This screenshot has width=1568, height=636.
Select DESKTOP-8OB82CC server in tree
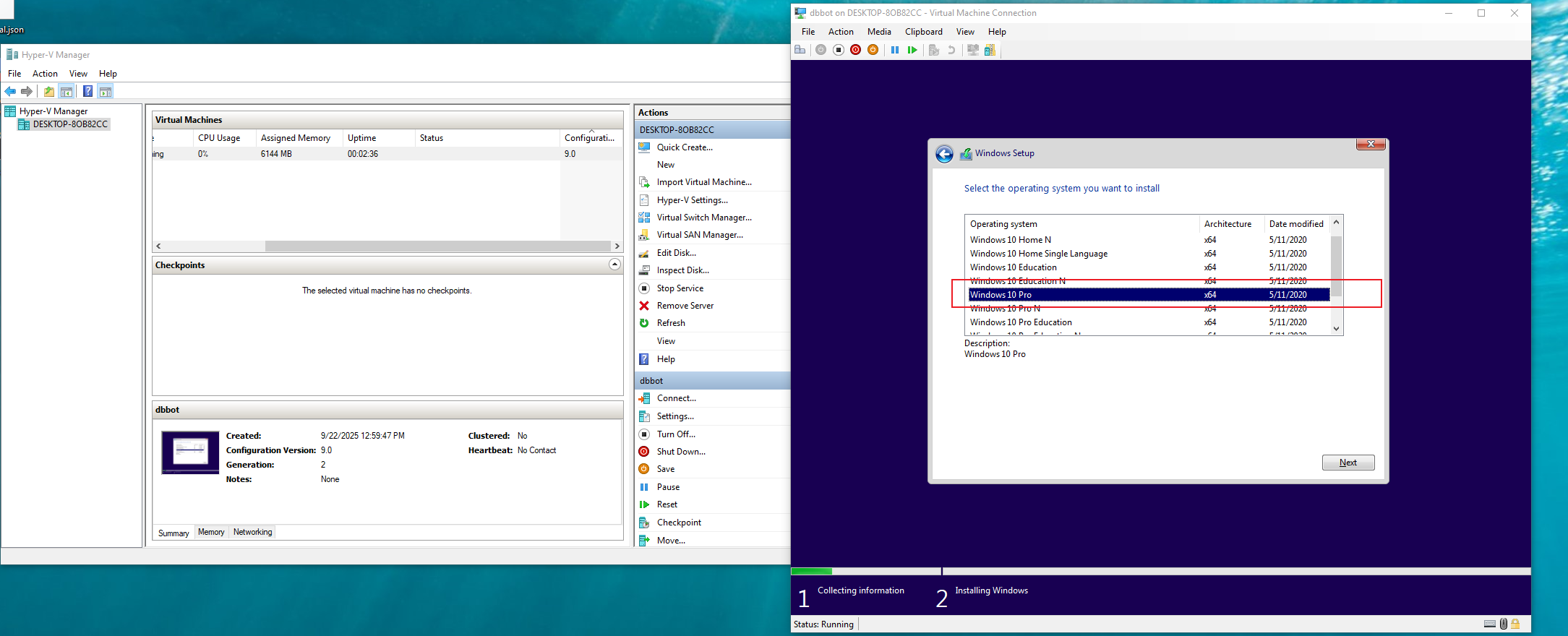tap(70, 124)
